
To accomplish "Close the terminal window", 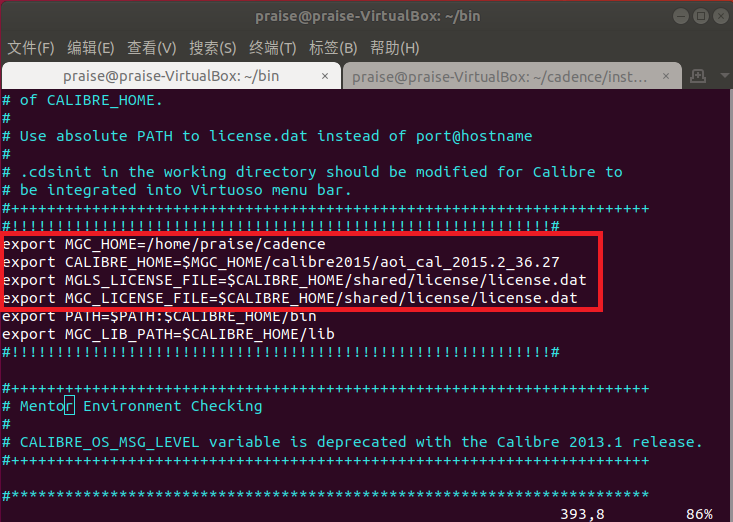I will 721,16.
